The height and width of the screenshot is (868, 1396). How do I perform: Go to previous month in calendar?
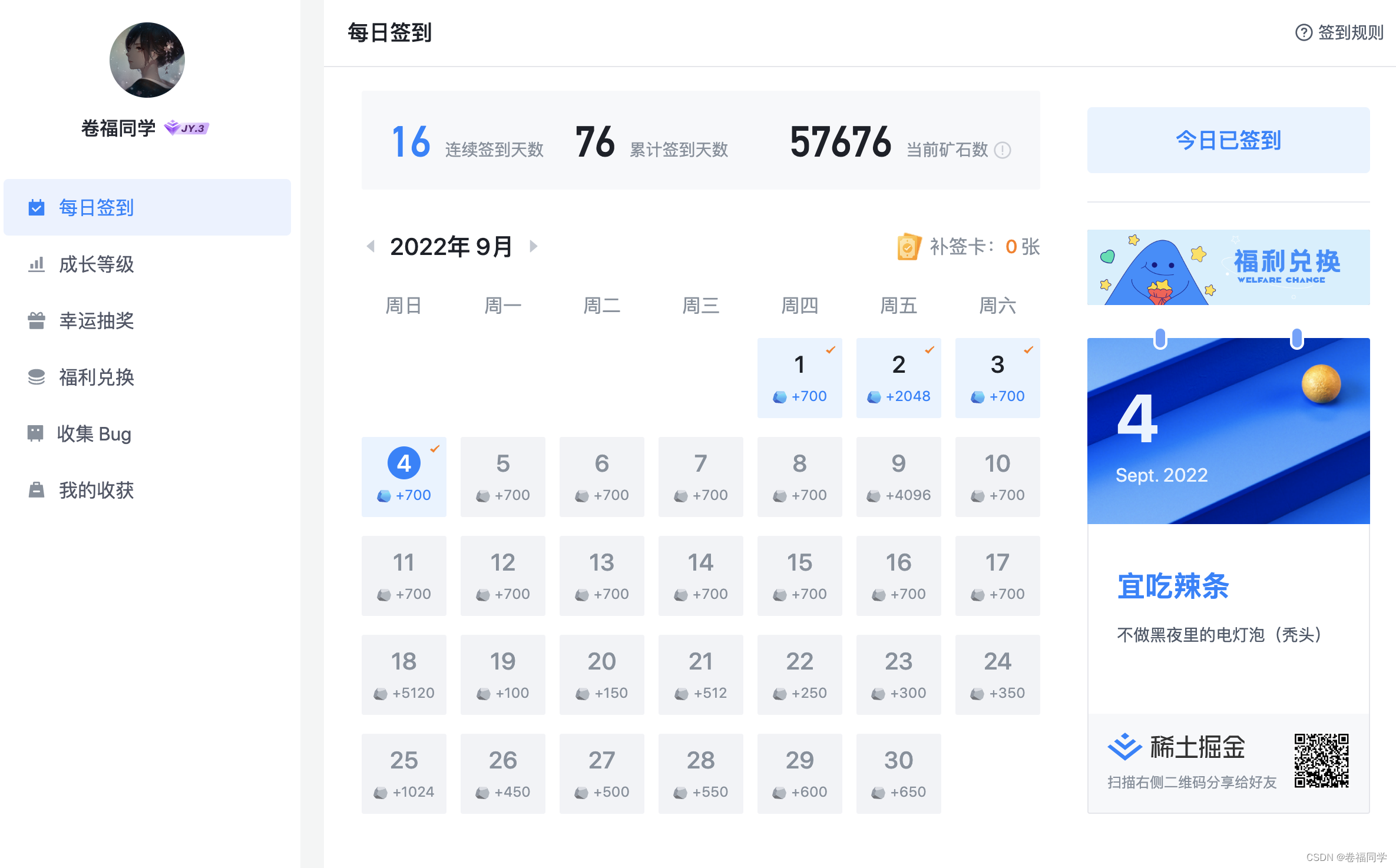[x=370, y=246]
